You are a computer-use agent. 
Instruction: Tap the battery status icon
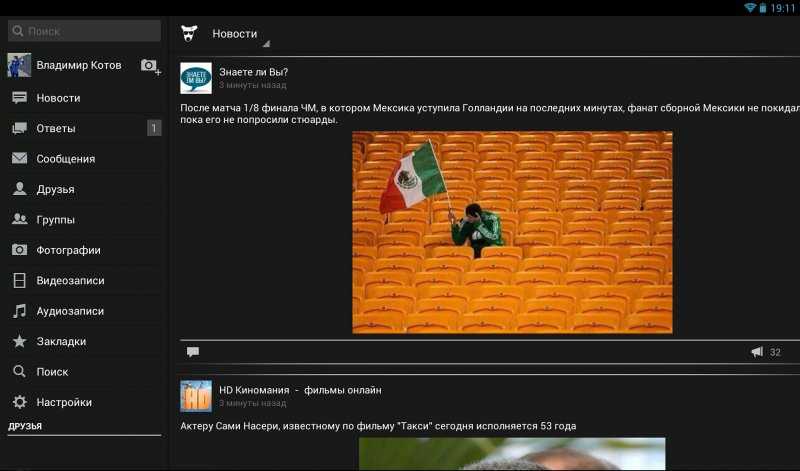[x=763, y=8]
